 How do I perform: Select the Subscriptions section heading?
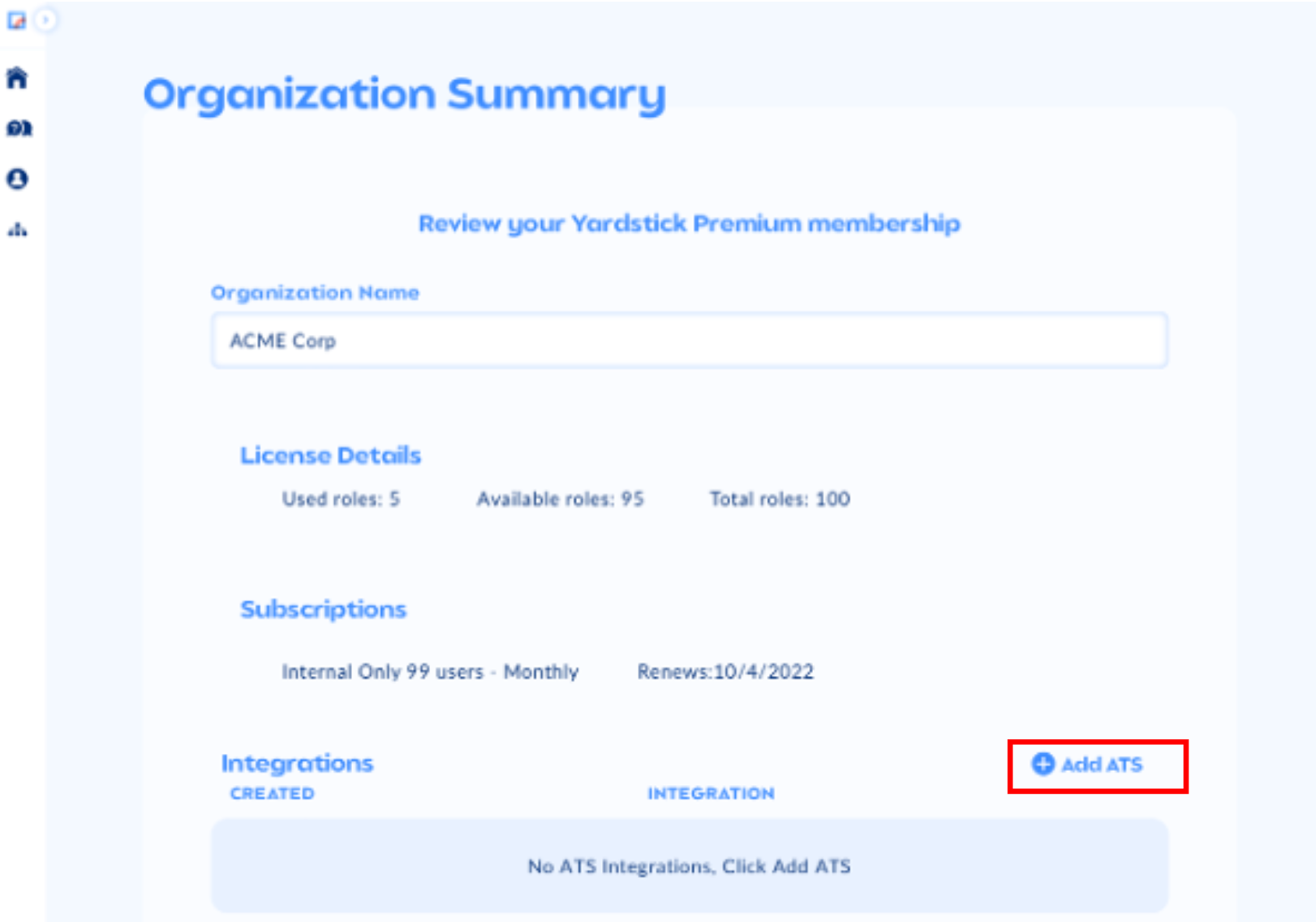coord(323,609)
